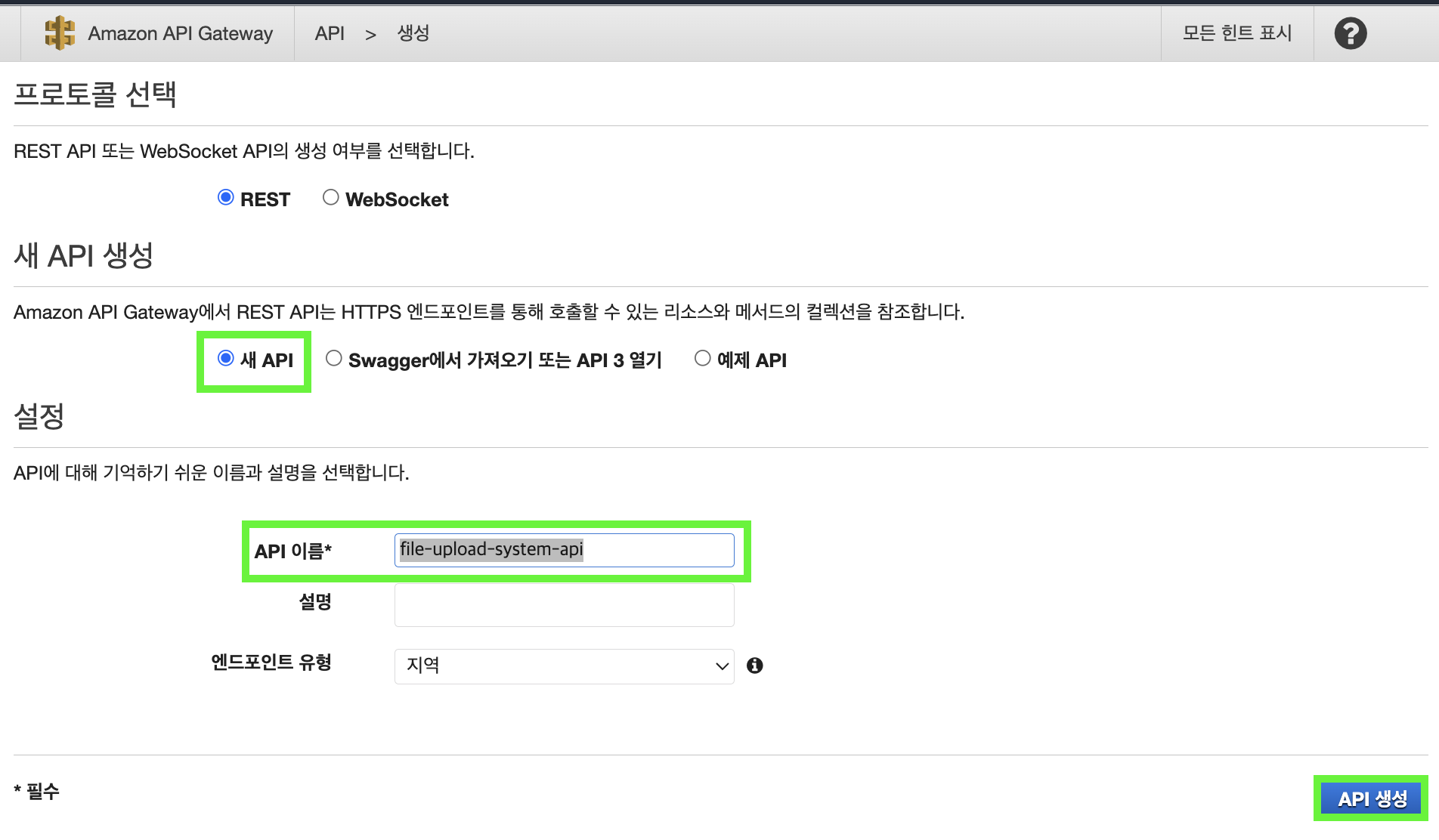Click the 프로토콜 선택 heading text

[x=95, y=94]
